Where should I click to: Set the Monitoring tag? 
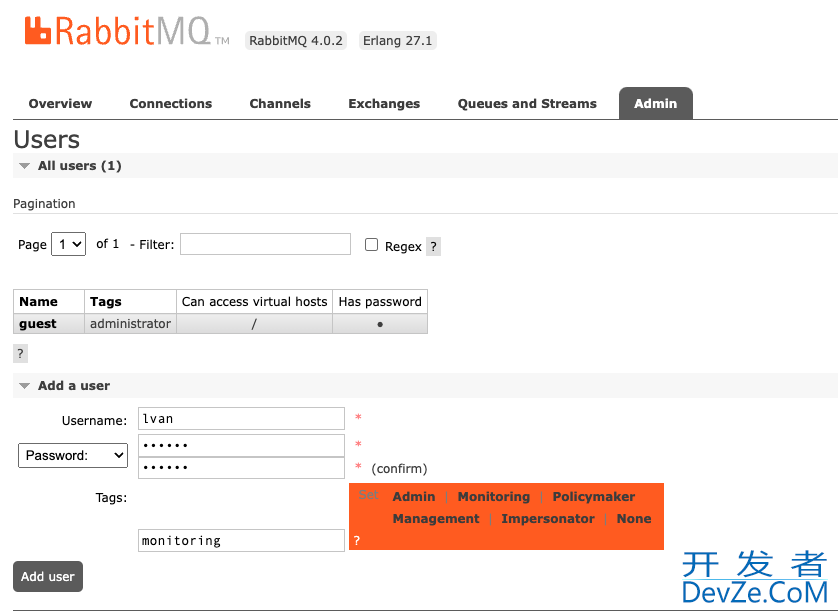(x=494, y=496)
